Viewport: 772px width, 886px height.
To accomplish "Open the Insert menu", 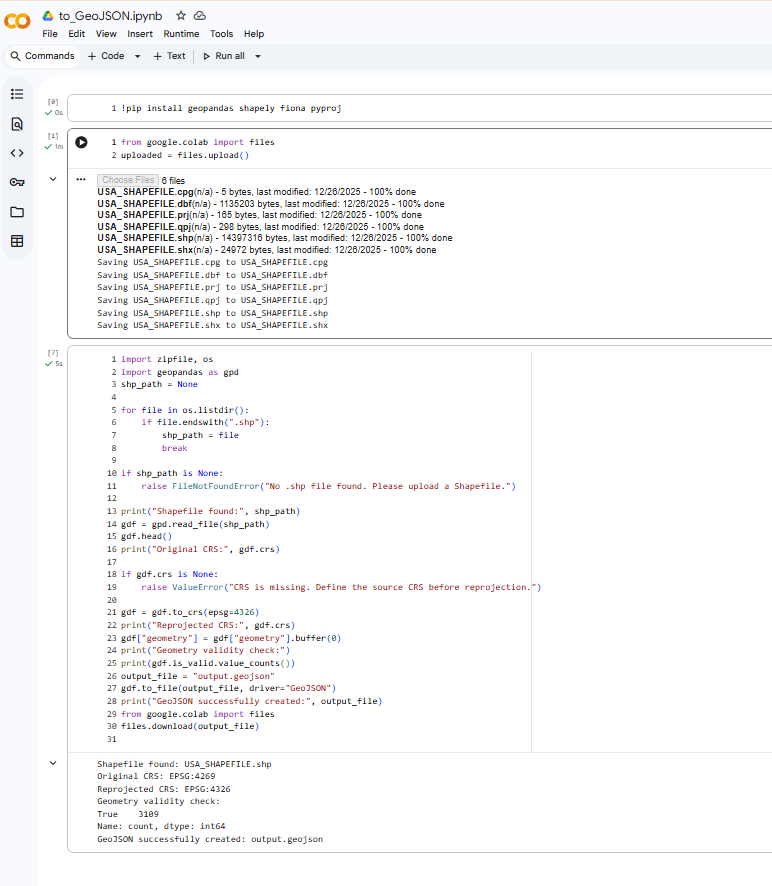I will (140, 34).
